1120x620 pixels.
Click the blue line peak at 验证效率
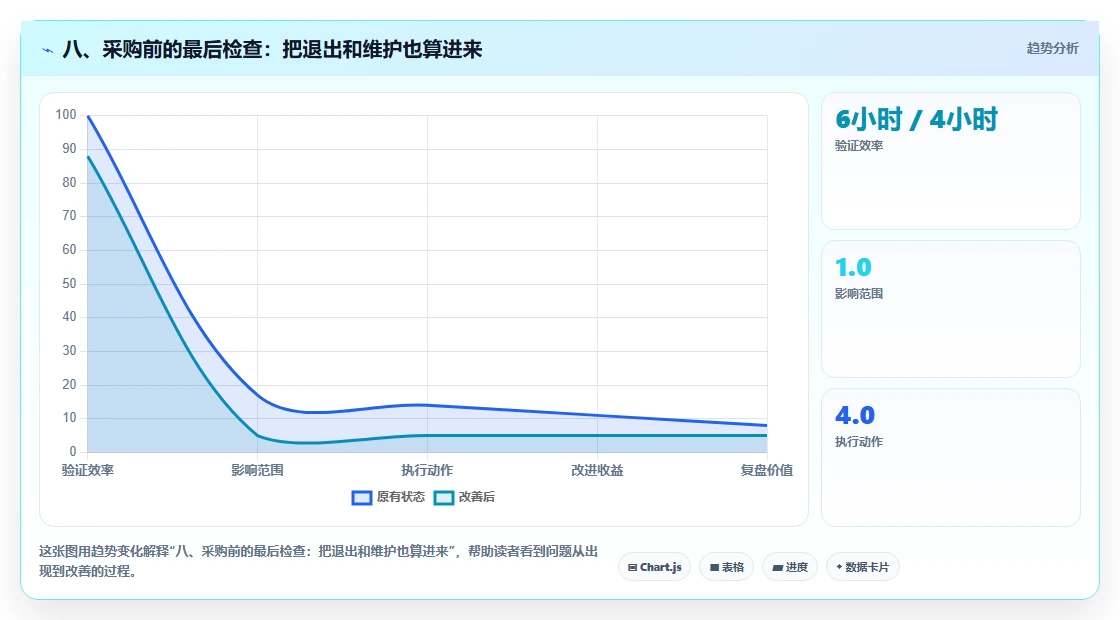[x=88, y=116]
